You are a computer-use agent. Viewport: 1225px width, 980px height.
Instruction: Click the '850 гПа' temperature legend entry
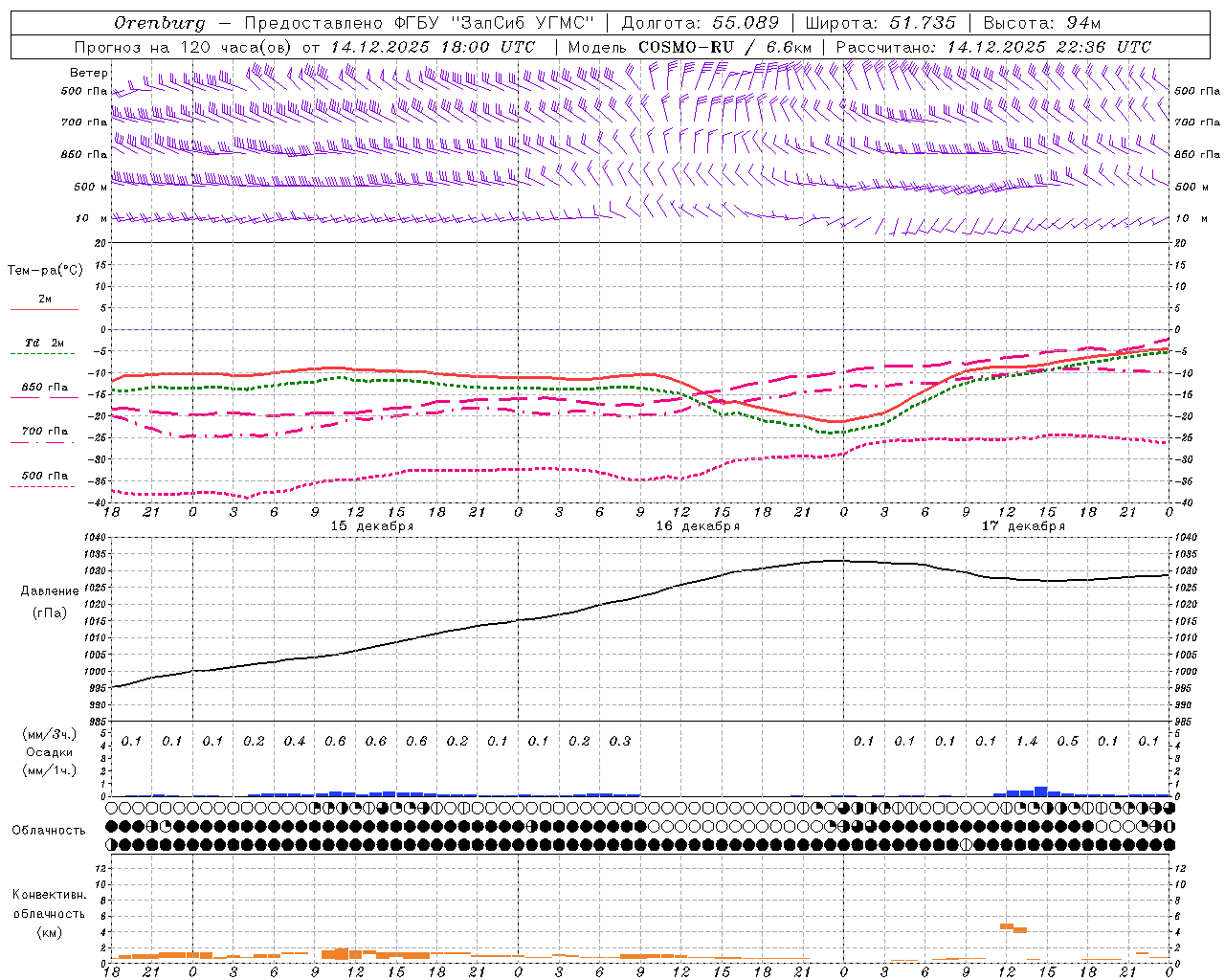[x=45, y=388]
